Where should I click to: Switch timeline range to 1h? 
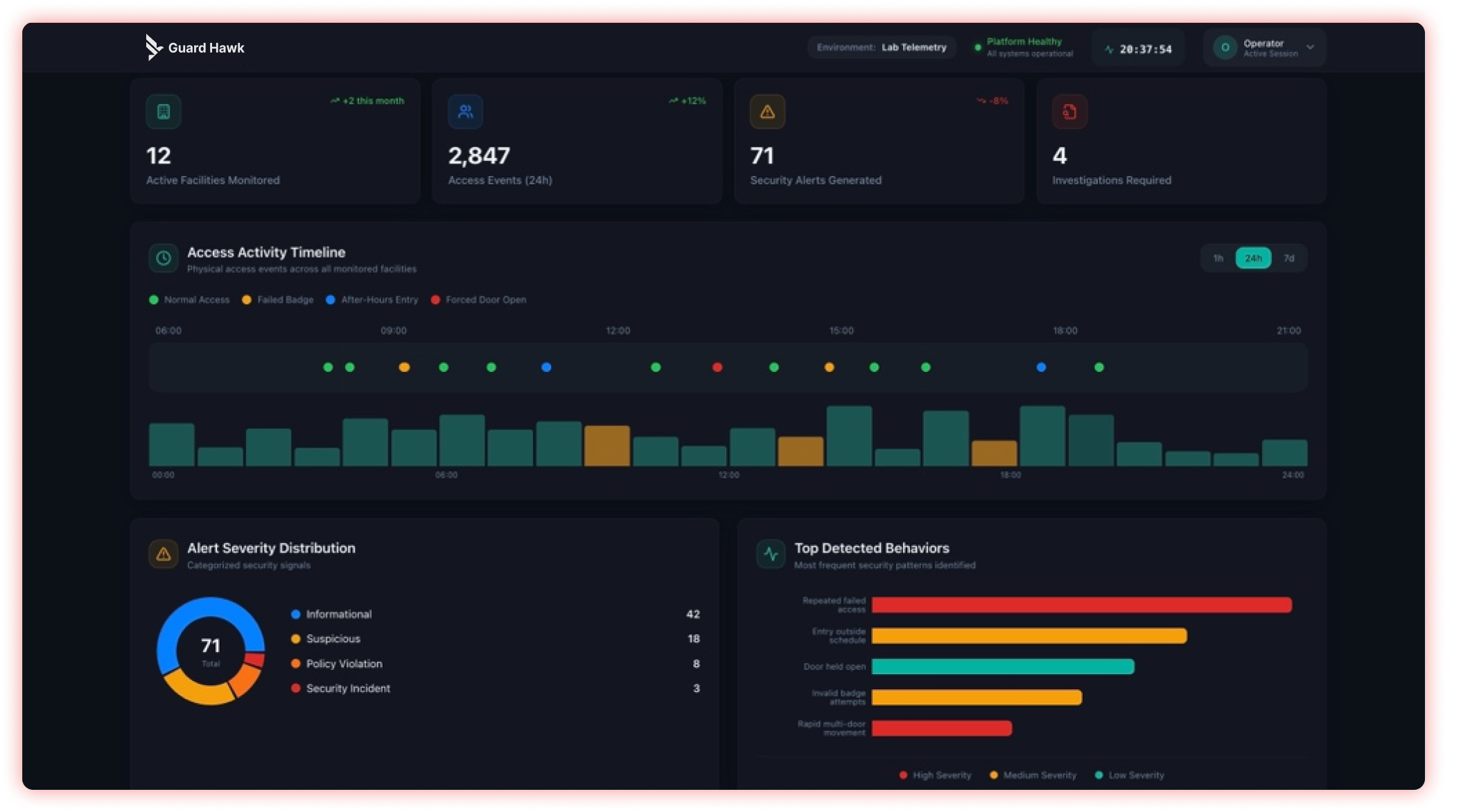pyautogui.click(x=1218, y=258)
